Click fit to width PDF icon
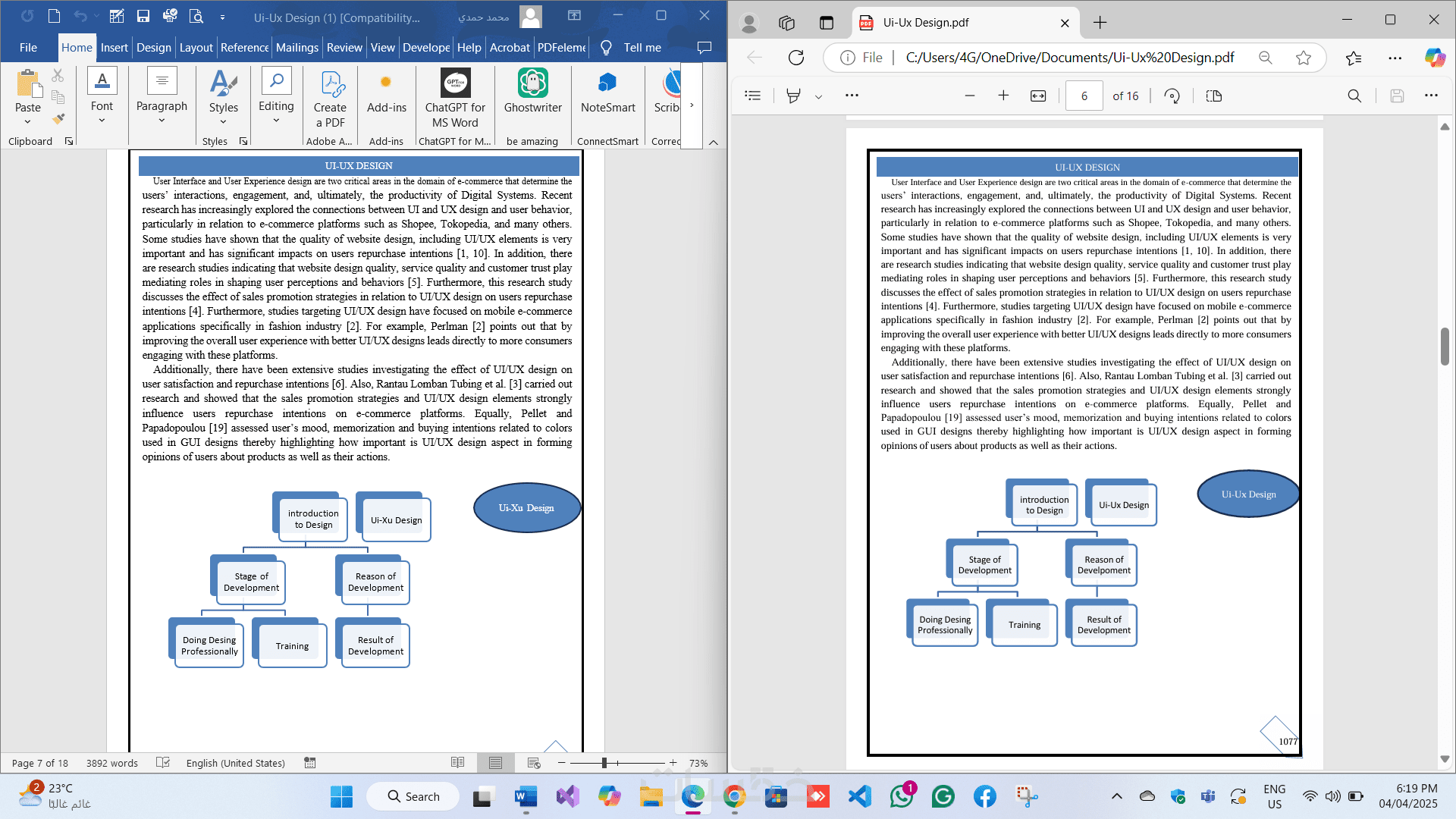The height and width of the screenshot is (819, 1456). coord(1038,96)
